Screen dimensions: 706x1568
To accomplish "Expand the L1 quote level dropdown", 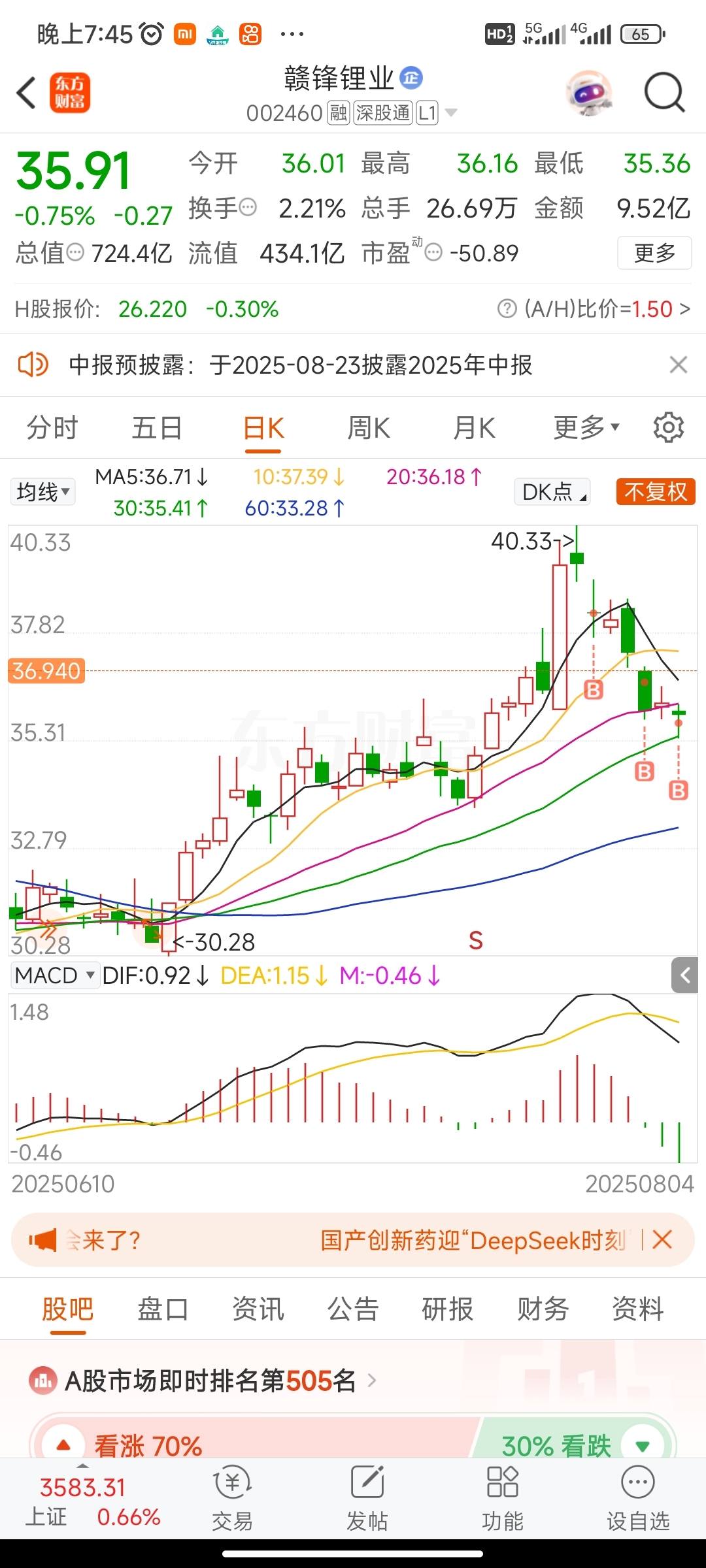I will [437, 113].
